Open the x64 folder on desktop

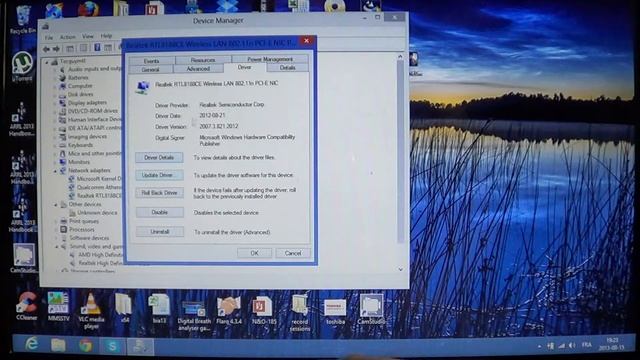point(124,307)
